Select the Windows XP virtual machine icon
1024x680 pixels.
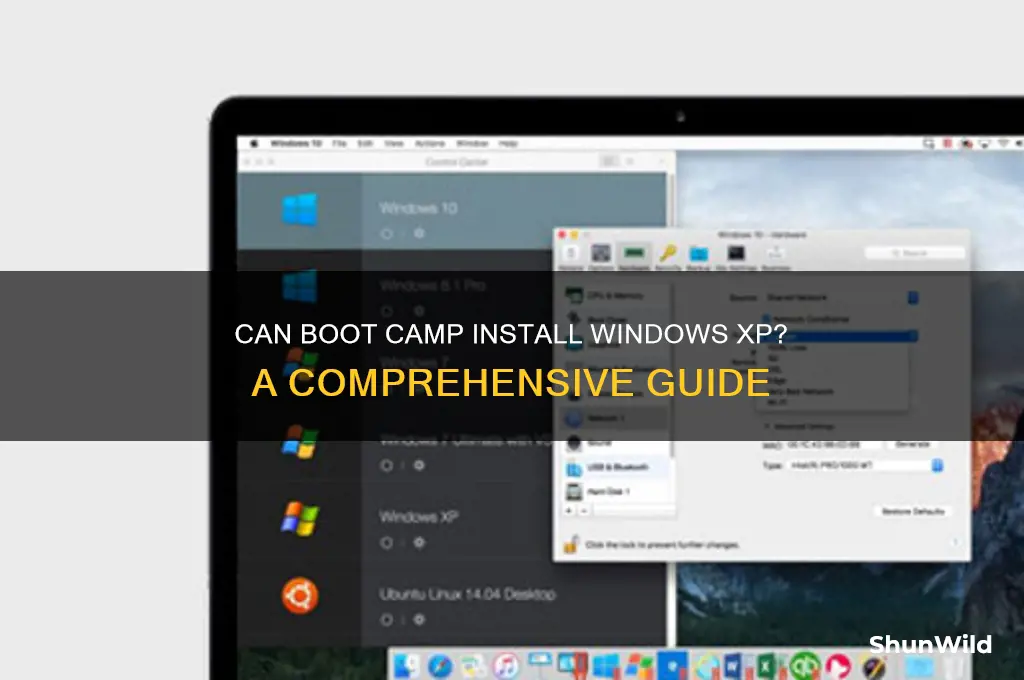[x=300, y=519]
